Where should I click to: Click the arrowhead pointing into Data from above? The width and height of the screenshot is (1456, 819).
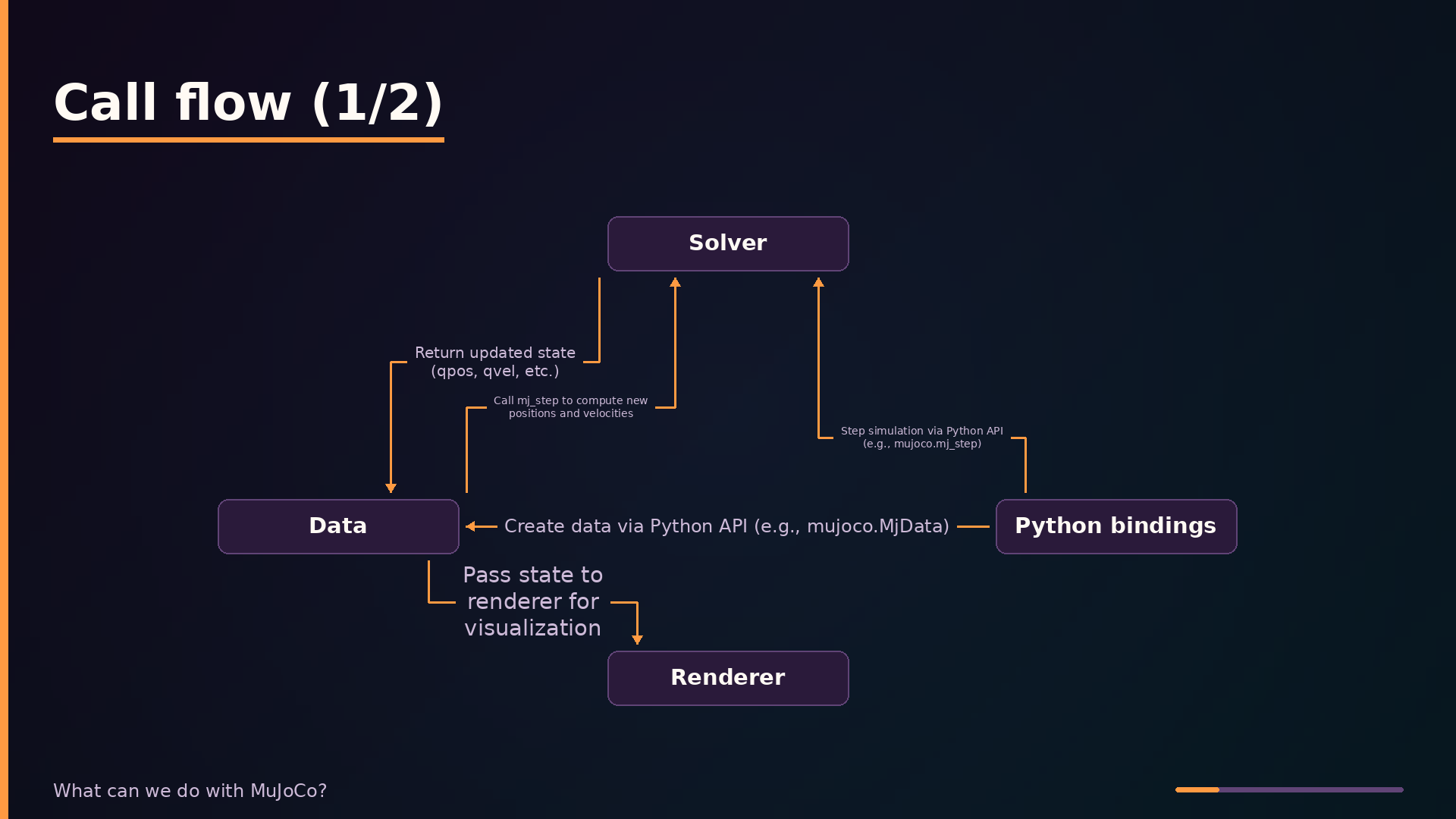[391, 488]
